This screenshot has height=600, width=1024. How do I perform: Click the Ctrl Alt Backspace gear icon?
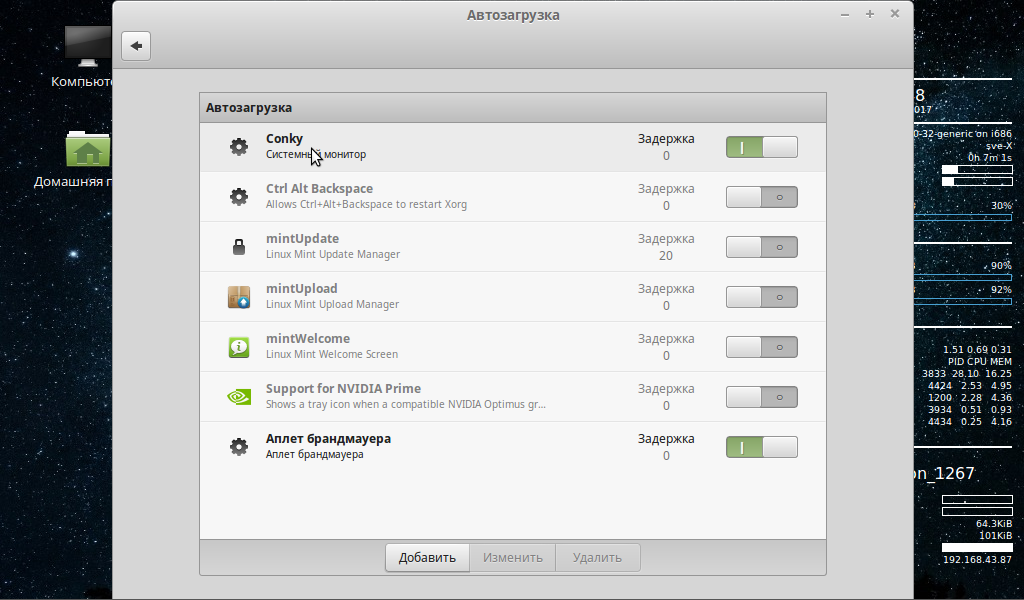239,197
